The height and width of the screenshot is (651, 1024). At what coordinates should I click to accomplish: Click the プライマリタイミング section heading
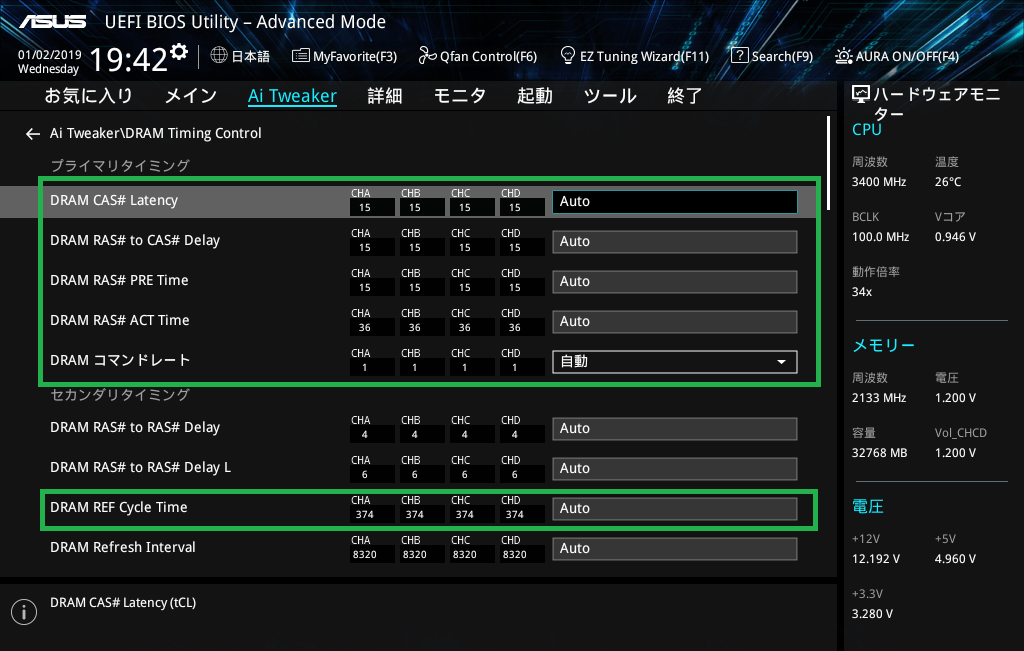coord(120,166)
